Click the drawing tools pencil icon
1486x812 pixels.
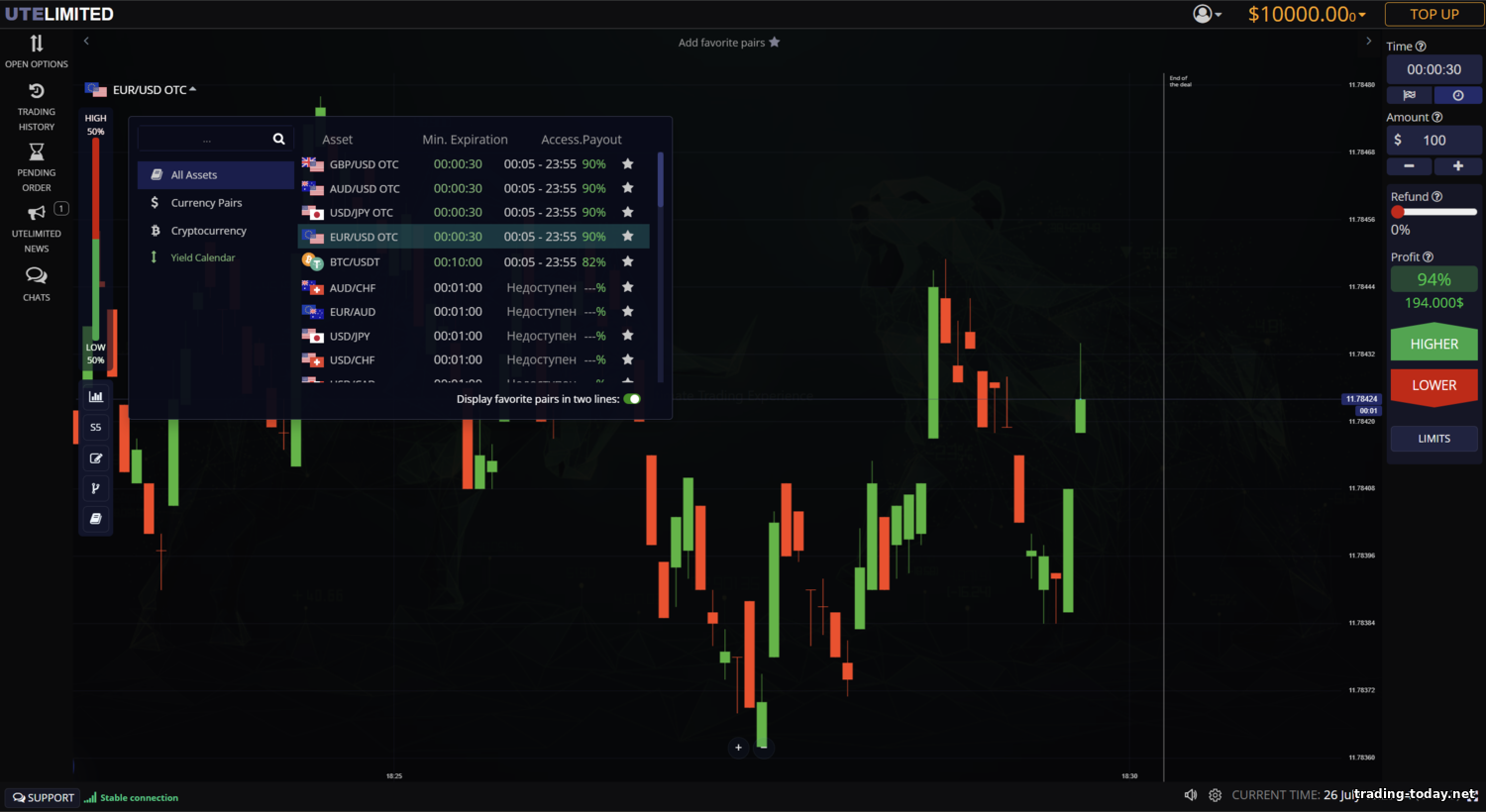tap(96, 458)
